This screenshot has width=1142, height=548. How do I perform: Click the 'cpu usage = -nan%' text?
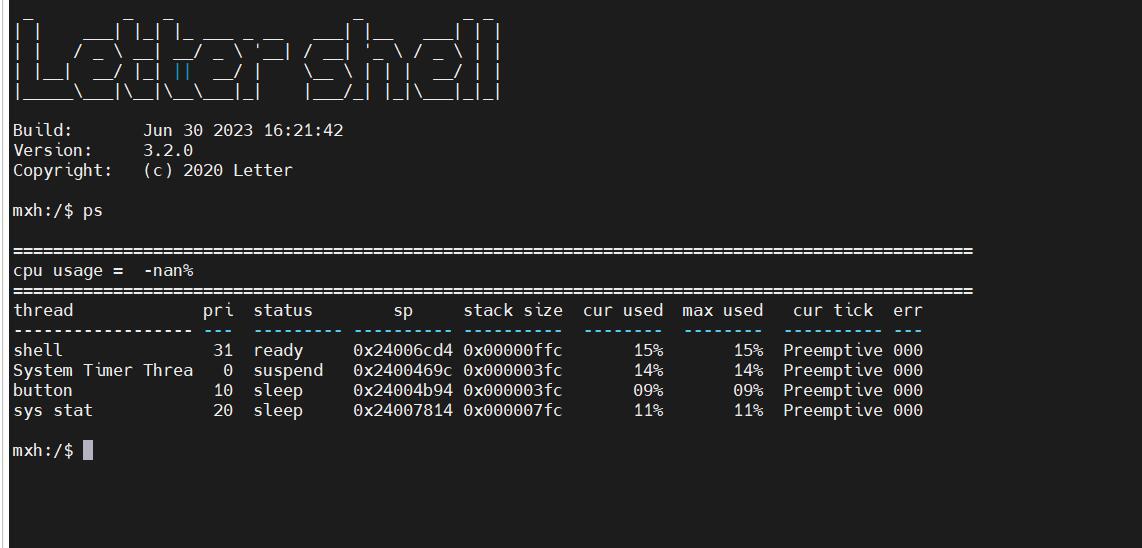(103, 271)
